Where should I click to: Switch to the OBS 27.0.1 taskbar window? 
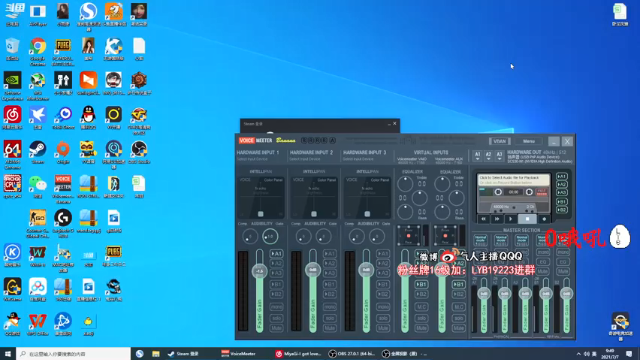tap(352, 353)
